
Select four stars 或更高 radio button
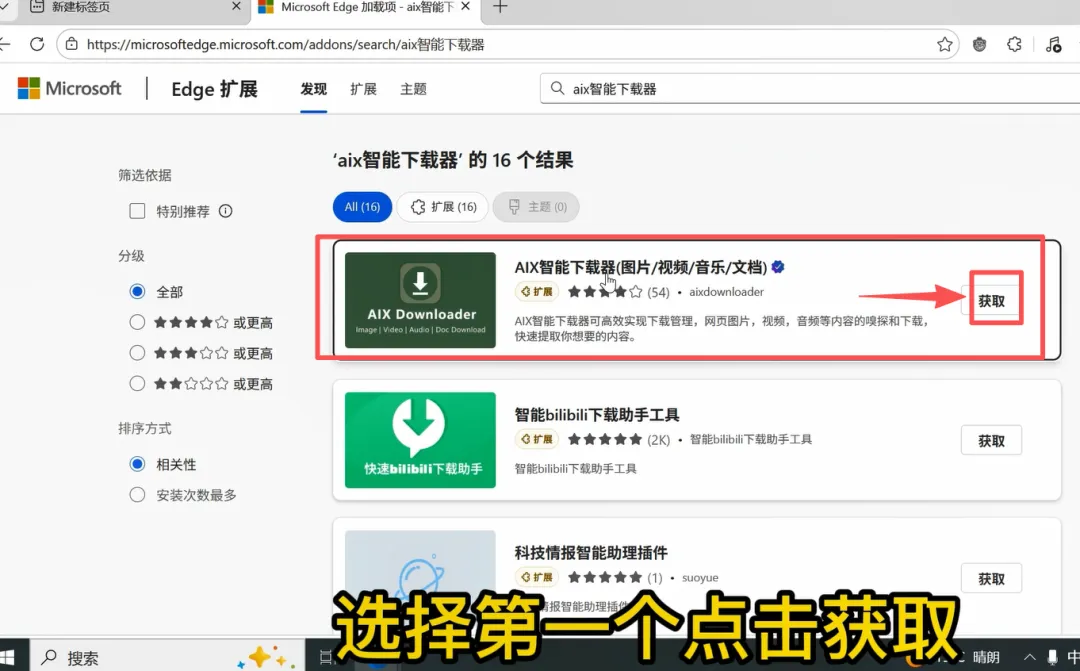[x=137, y=322]
